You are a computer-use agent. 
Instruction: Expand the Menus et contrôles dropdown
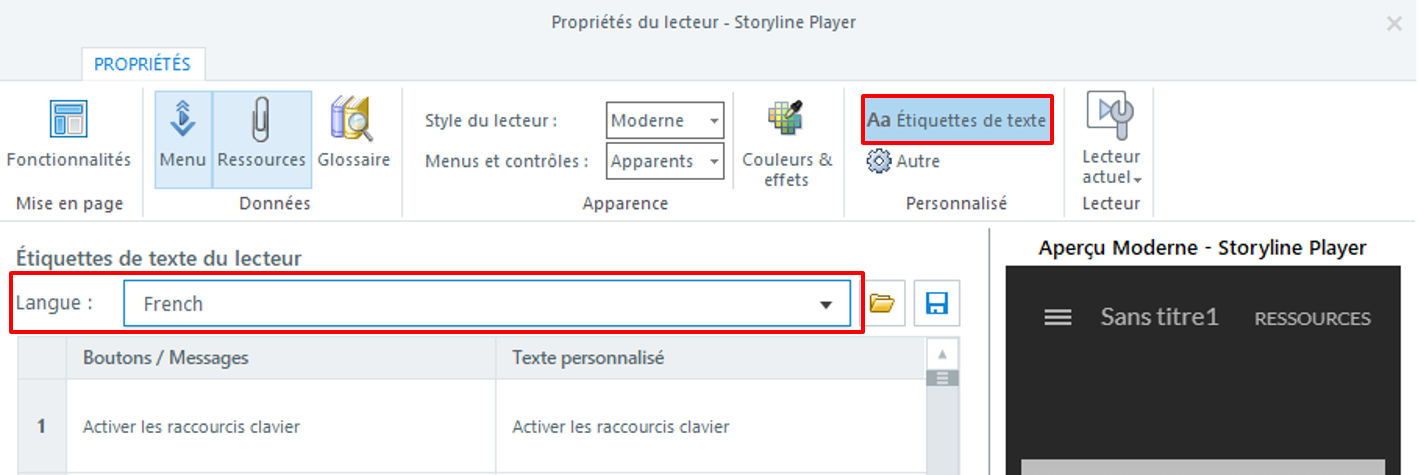(714, 161)
